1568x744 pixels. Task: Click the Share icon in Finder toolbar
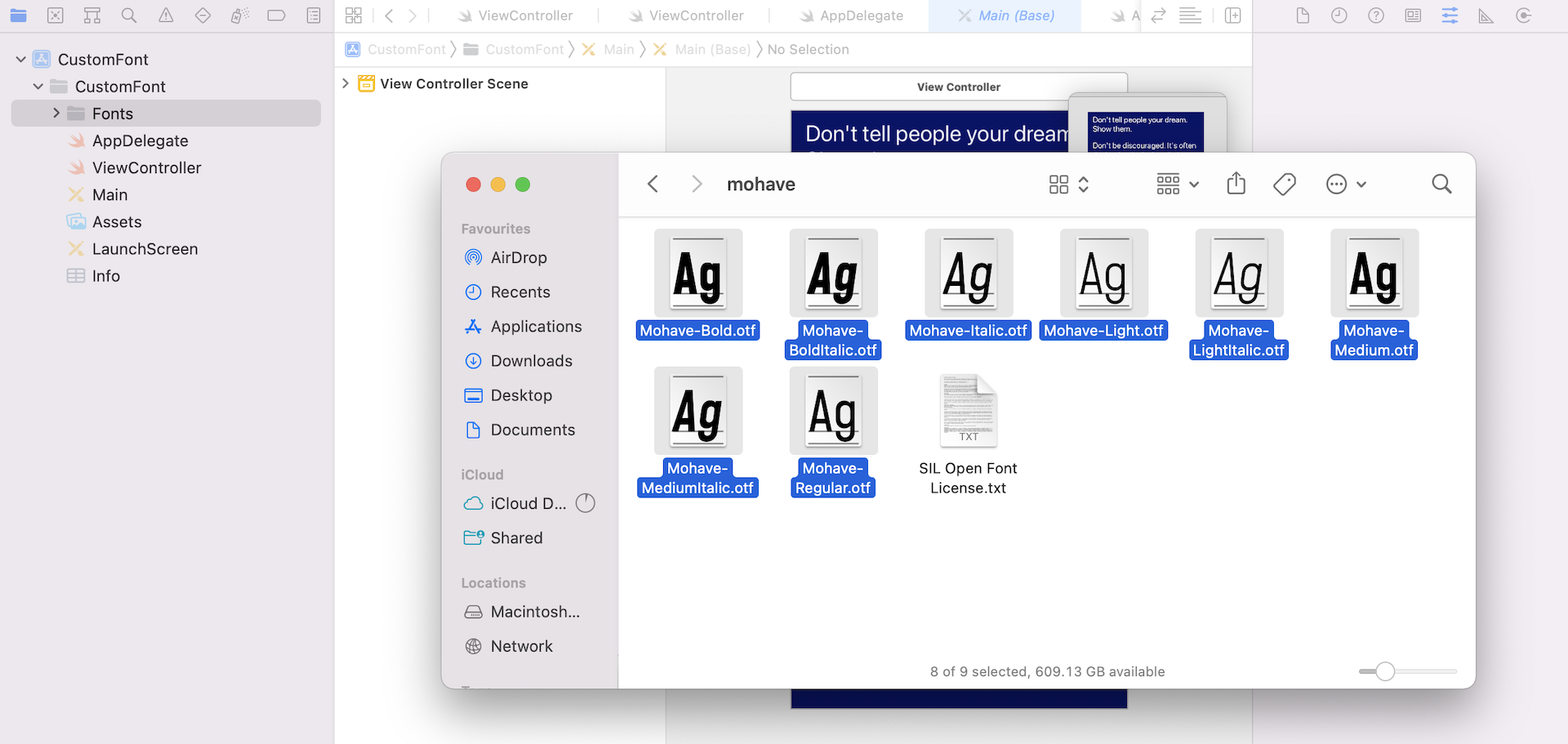click(x=1236, y=184)
